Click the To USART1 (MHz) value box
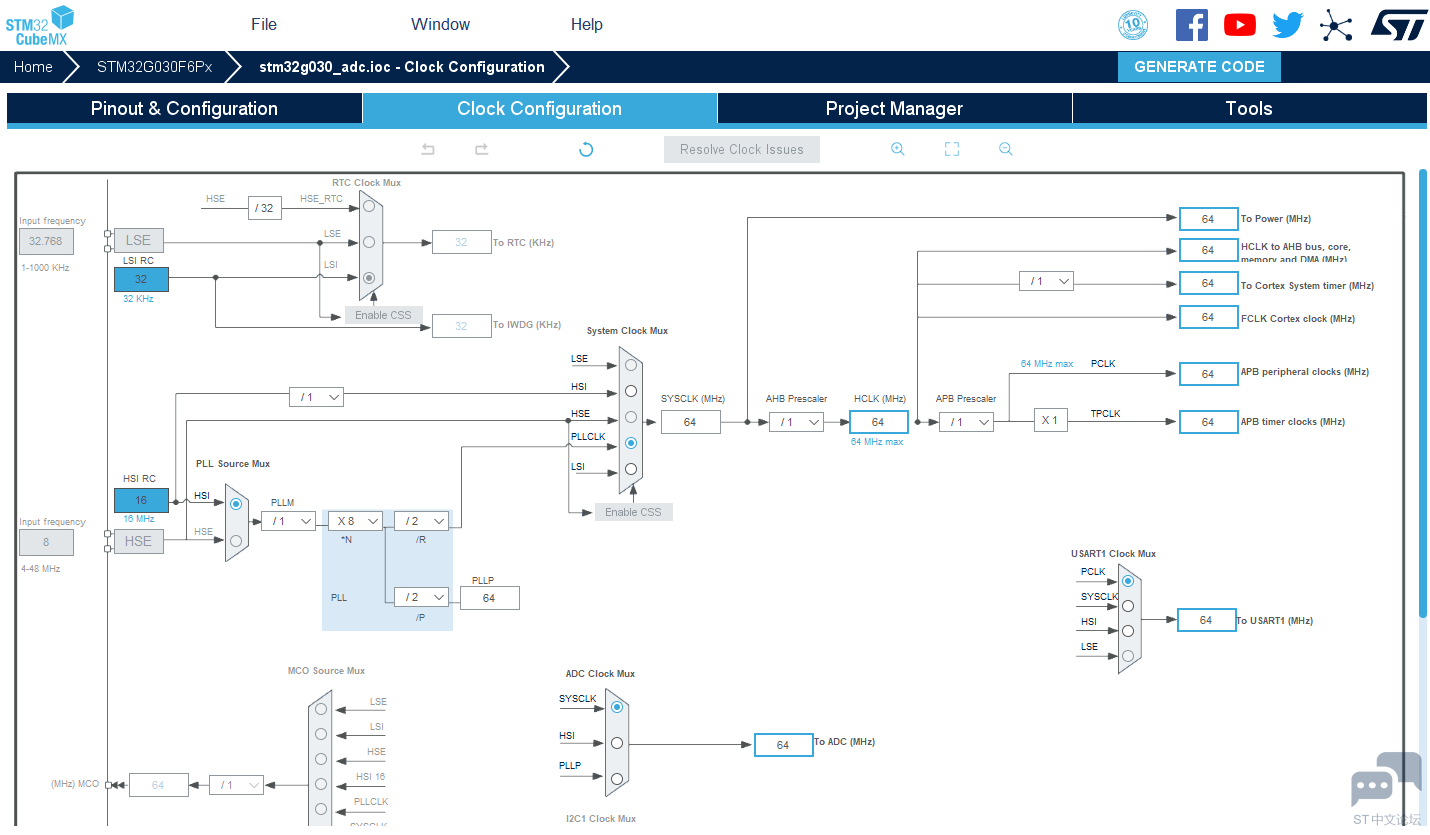Viewport: 1430px width, 835px height. pyautogui.click(x=1206, y=620)
